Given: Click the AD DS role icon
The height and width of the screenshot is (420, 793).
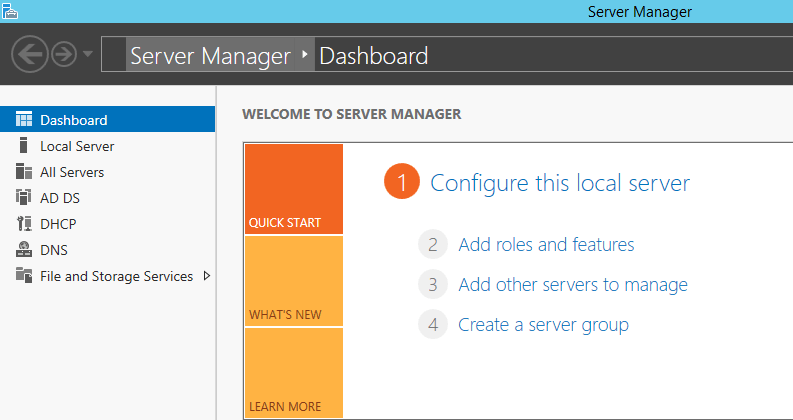Looking at the screenshot, I should pyautogui.click(x=24, y=197).
